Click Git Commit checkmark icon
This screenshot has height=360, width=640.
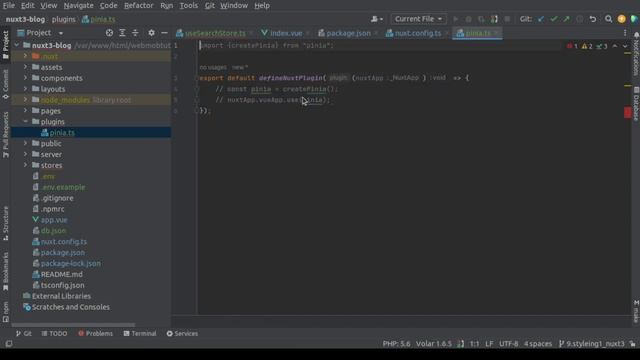pyautogui.click(x=553, y=19)
